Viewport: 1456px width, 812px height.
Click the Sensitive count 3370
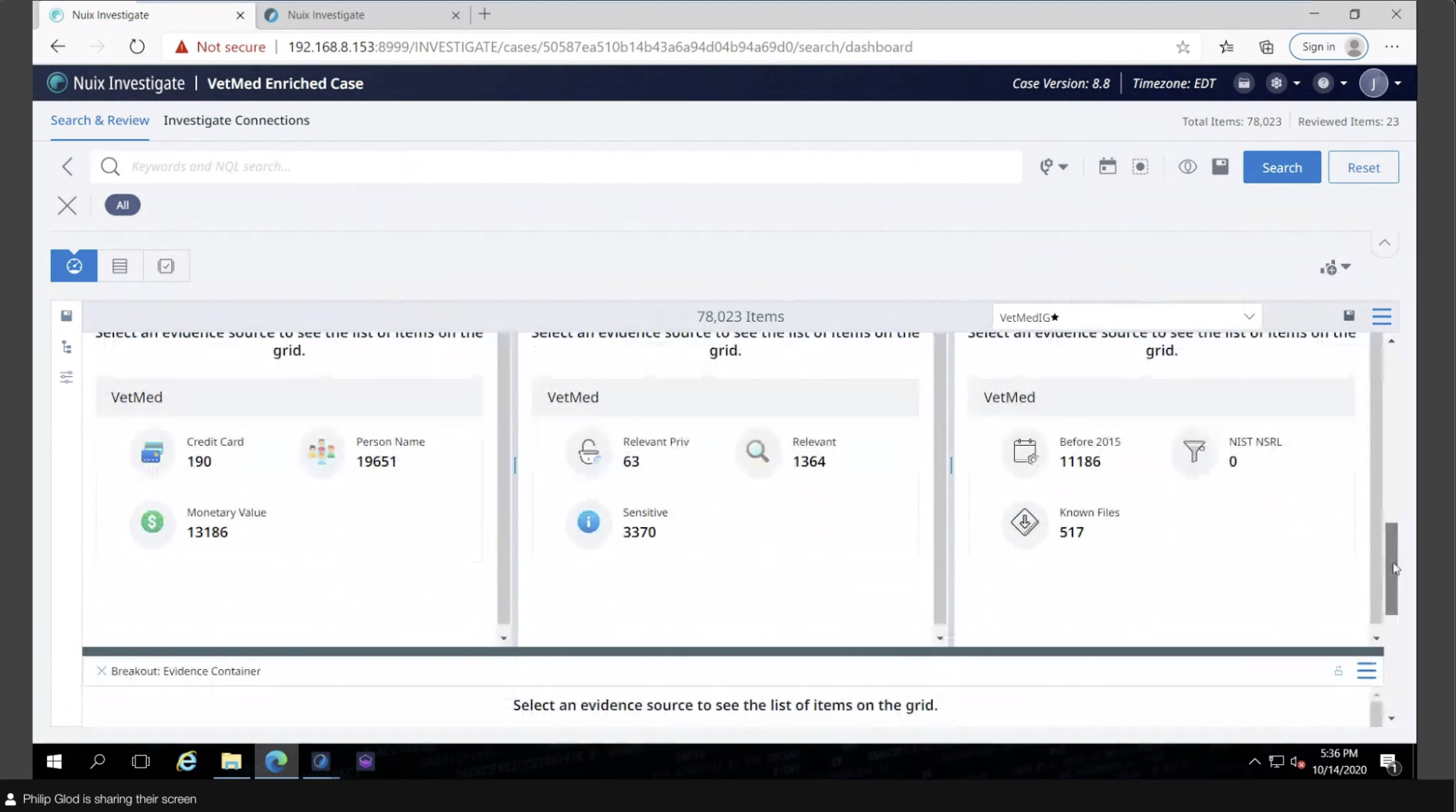click(x=639, y=532)
